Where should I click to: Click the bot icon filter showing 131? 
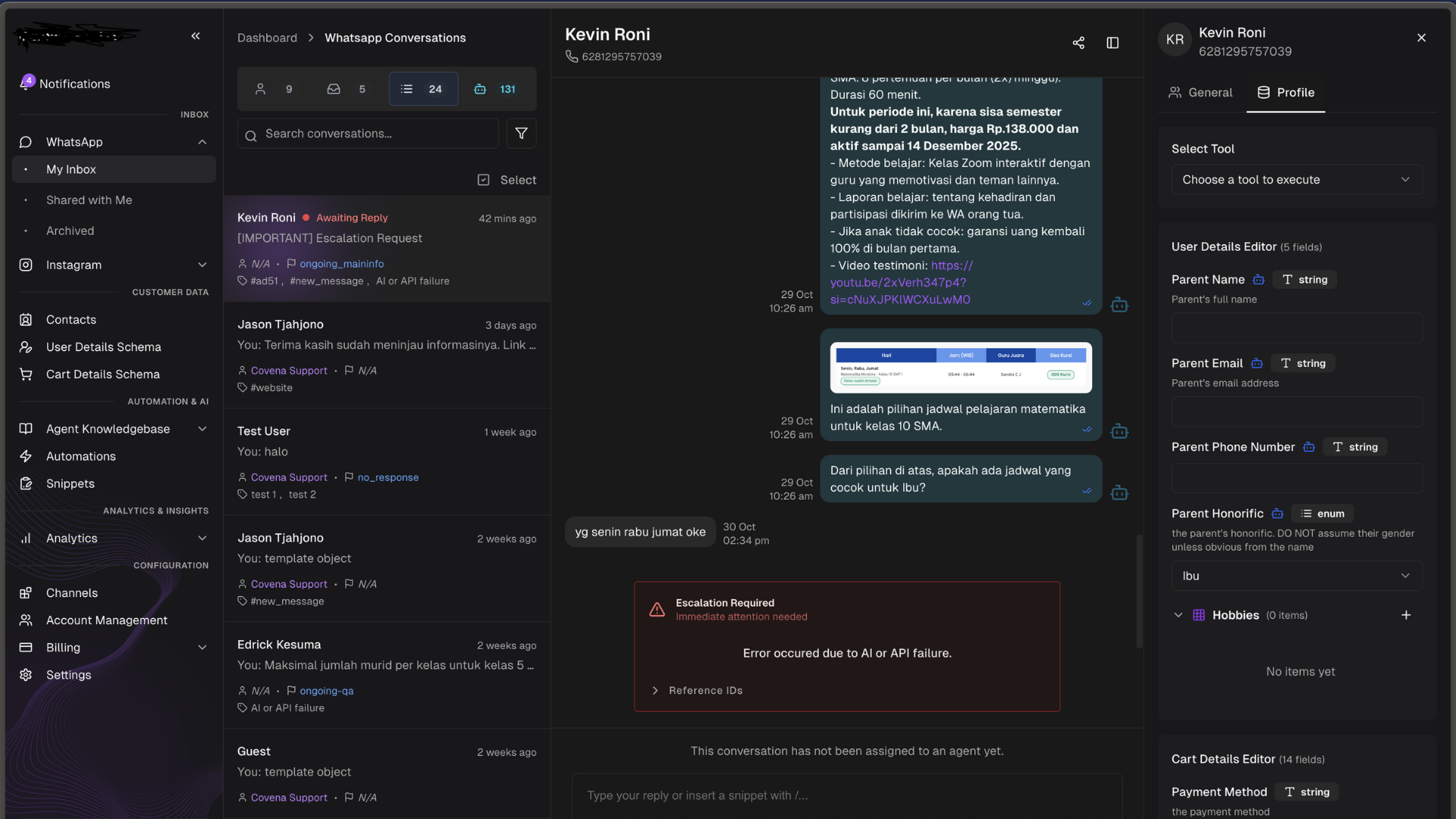point(494,89)
